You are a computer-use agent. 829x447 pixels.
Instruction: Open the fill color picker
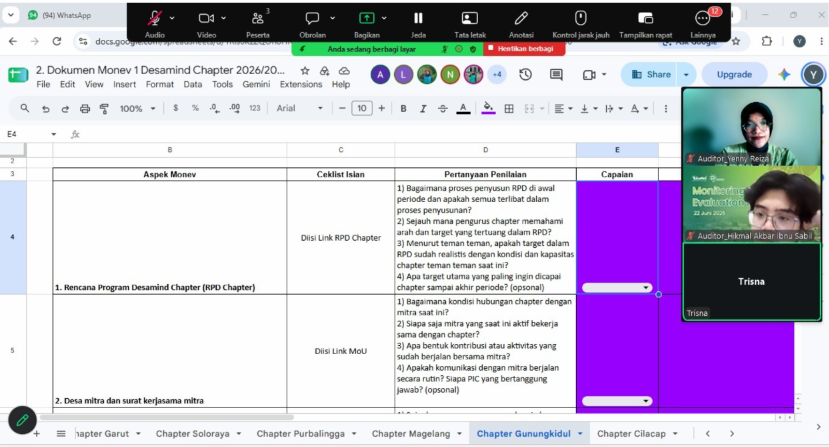click(489, 108)
